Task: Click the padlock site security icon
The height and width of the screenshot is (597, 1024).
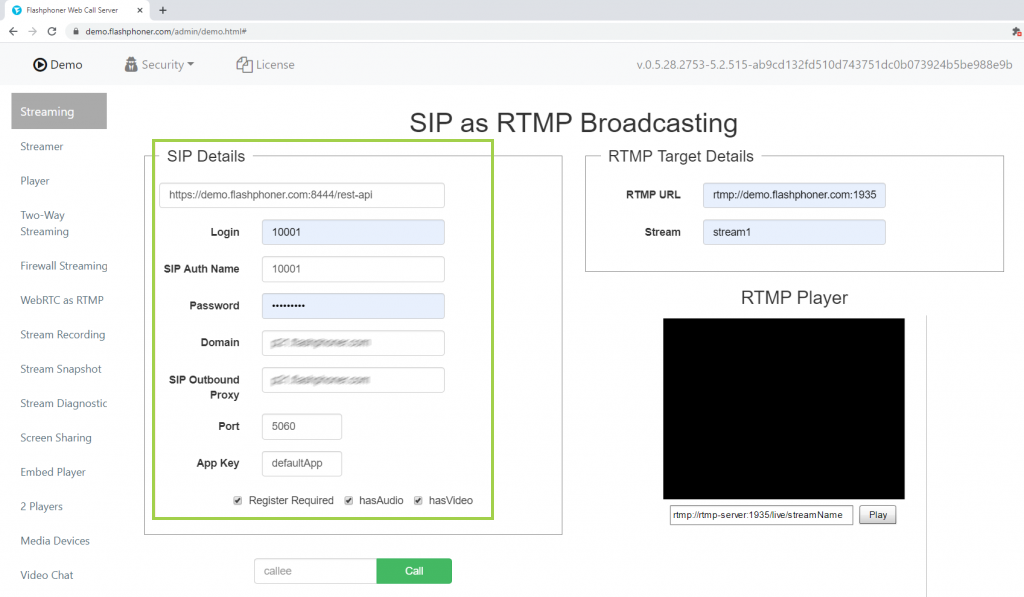Action: pyautogui.click(x=76, y=31)
